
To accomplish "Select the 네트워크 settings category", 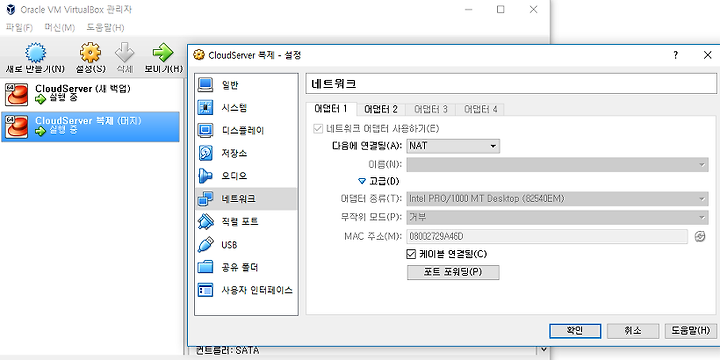I will point(247,199).
